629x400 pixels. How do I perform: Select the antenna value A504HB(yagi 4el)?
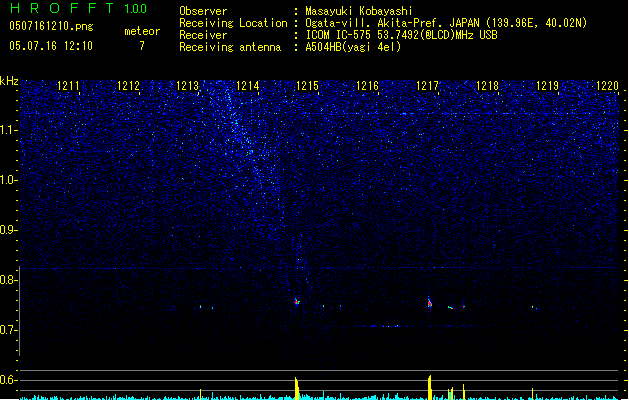353,47
